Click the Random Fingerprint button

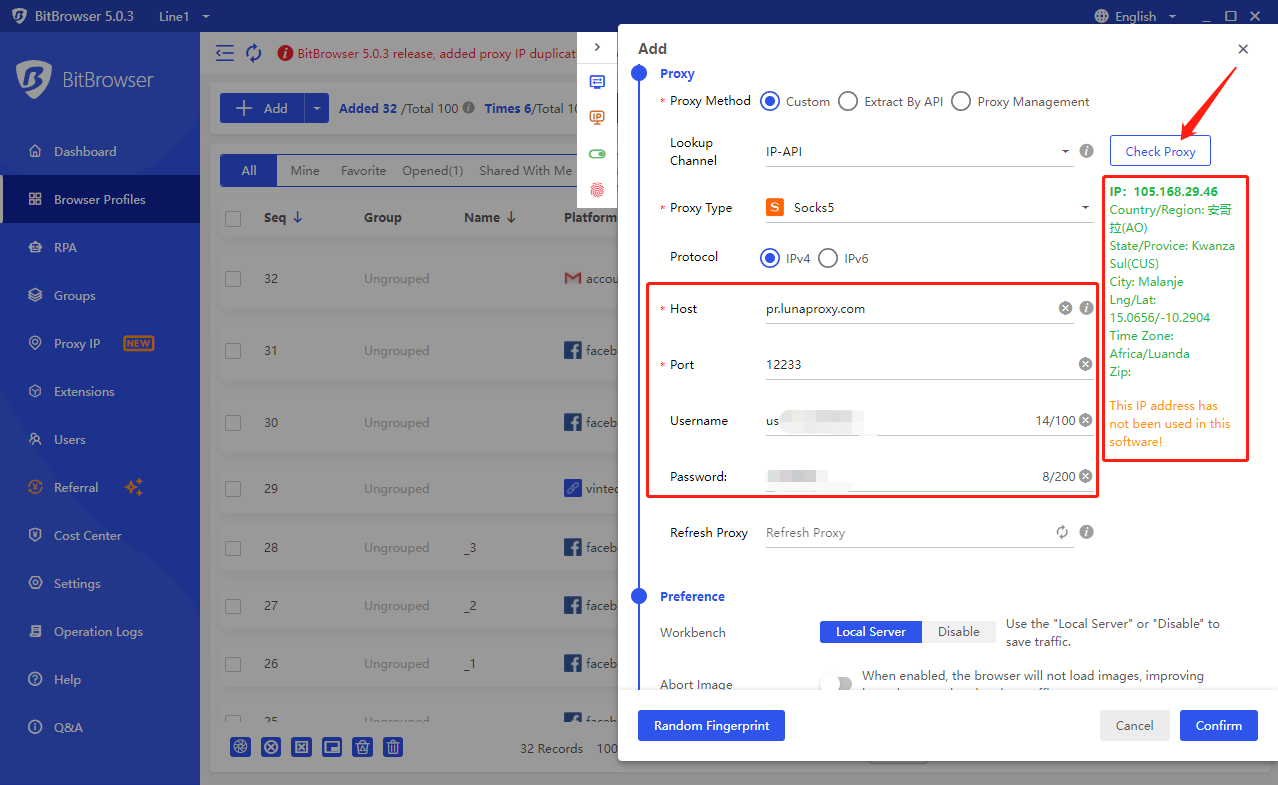711,726
